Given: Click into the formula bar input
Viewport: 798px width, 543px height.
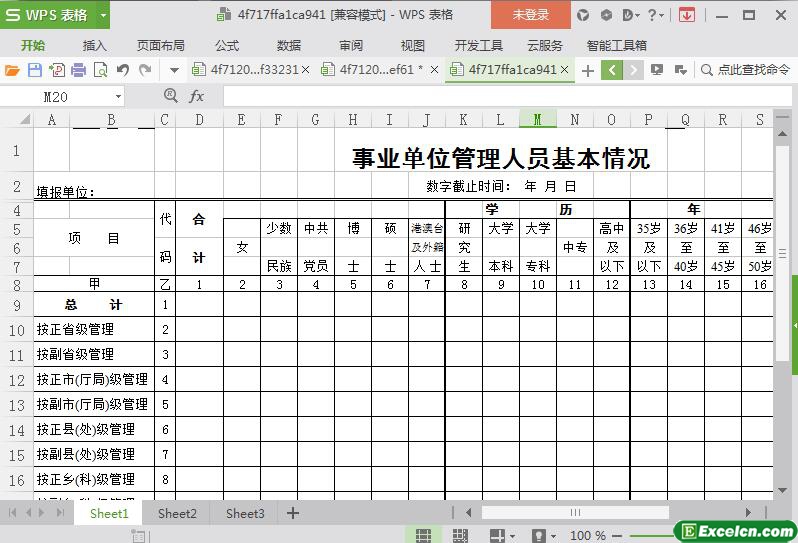Looking at the screenshot, I should pyautogui.click(x=507, y=96).
